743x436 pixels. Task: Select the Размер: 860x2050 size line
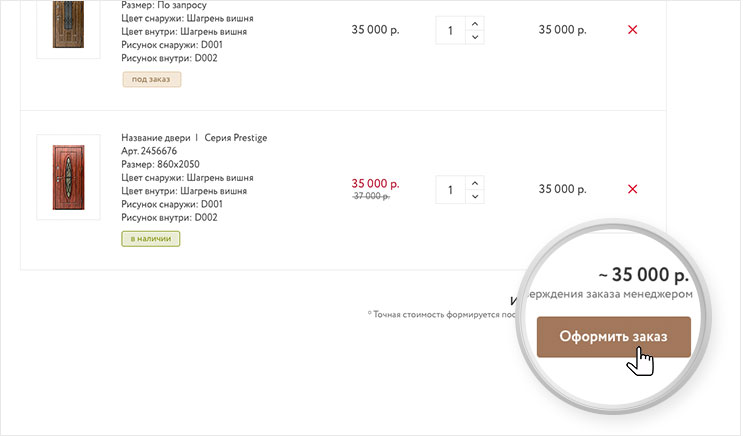coord(162,164)
